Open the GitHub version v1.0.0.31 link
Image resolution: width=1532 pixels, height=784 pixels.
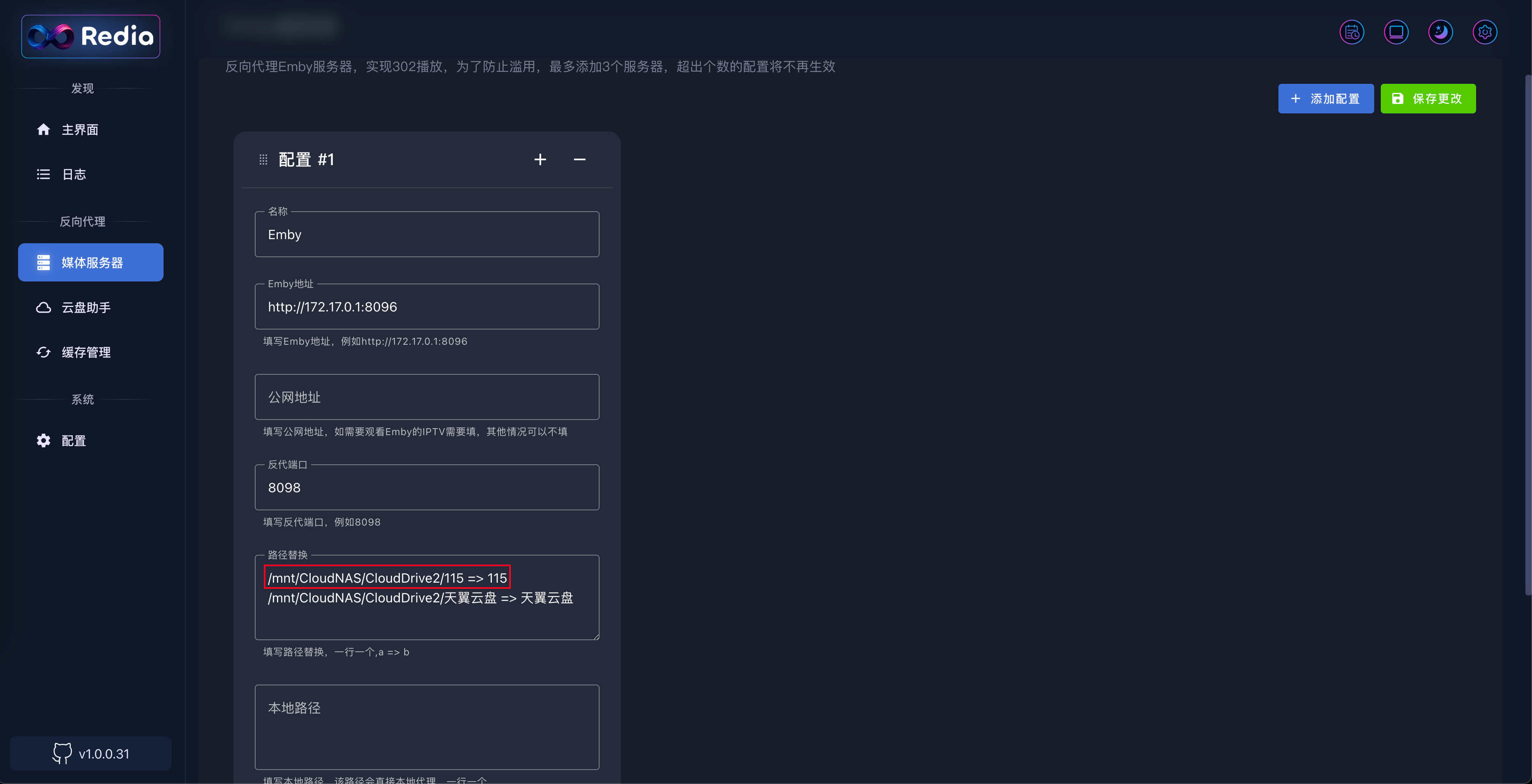click(90, 753)
